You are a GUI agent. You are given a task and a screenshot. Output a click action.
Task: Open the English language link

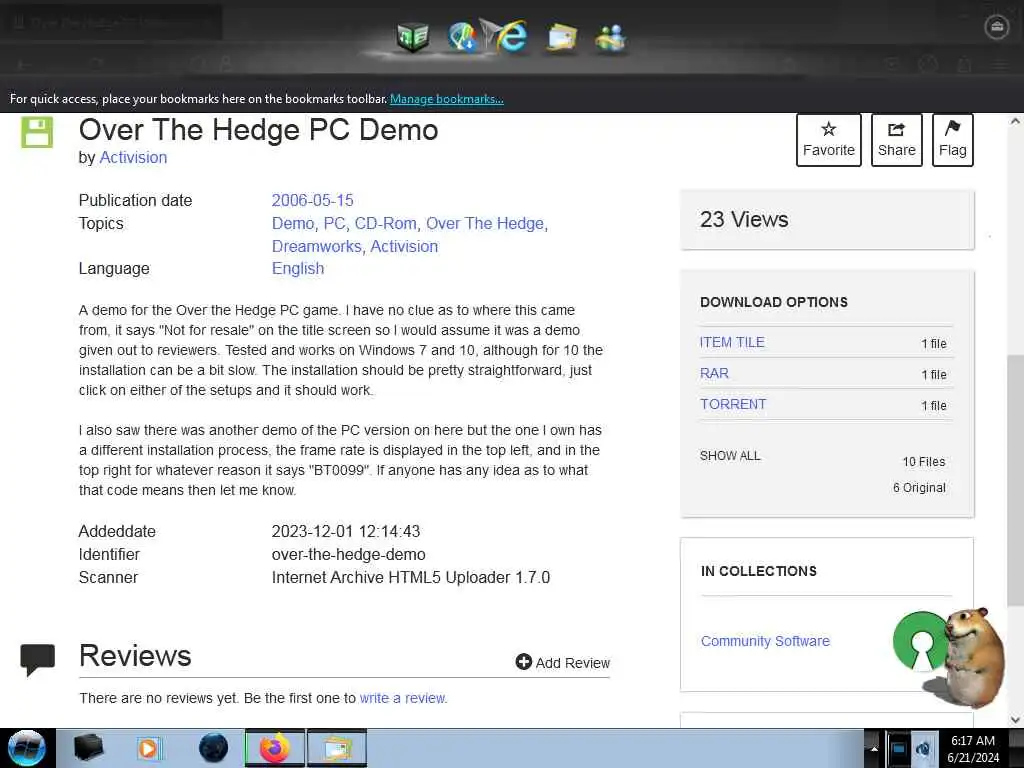(298, 268)
